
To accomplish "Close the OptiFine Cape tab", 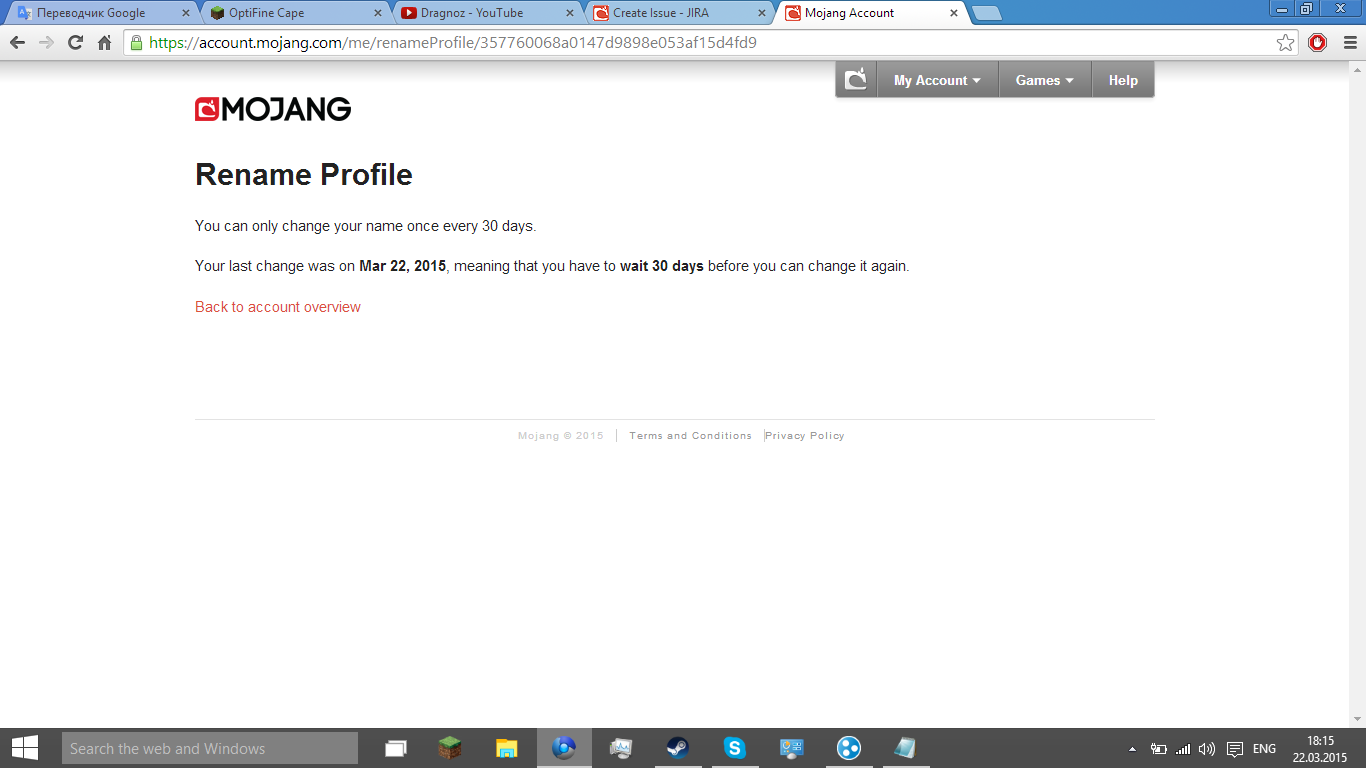I will [x=377, y=13].
